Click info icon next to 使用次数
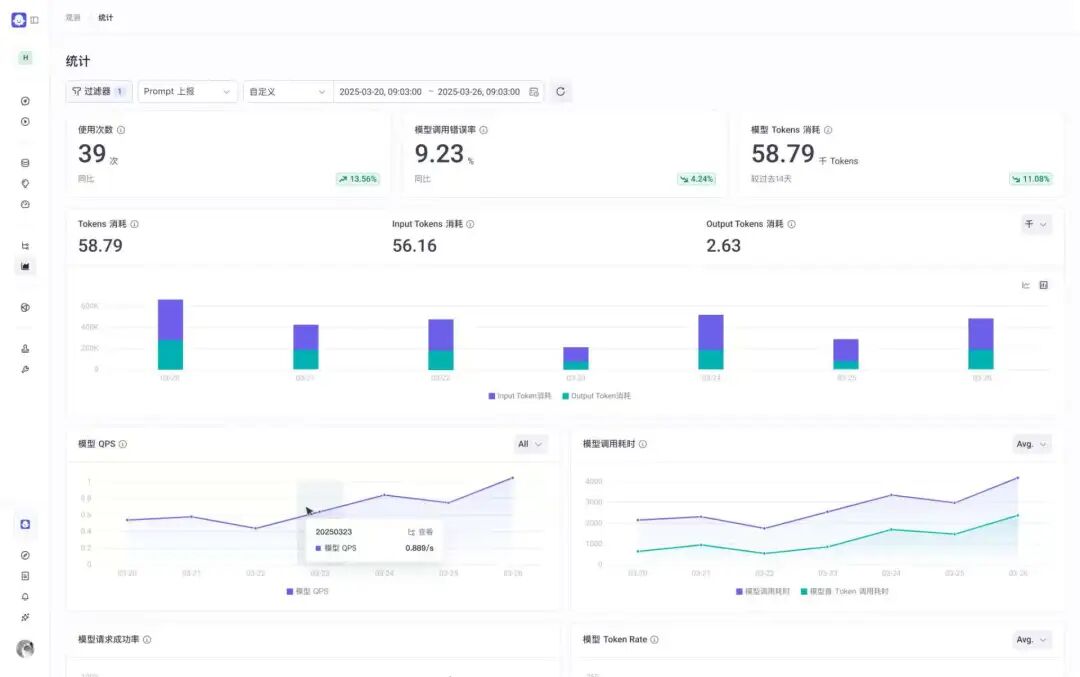 pyautogui.click(x=121, y=130)
